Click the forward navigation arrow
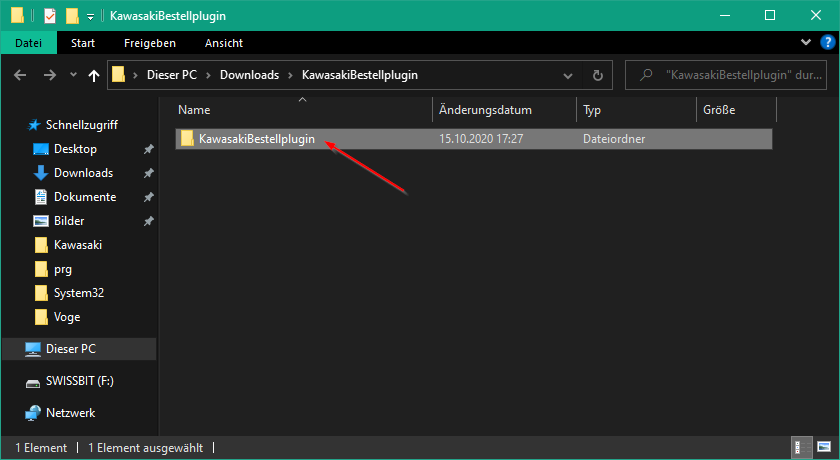The image size is (840, 460). (x=50, y=75)
